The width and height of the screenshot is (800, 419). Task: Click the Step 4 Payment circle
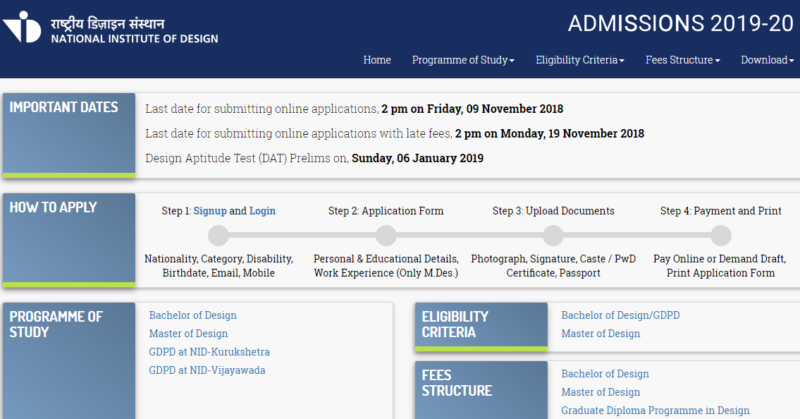click(x=720, y=236)
